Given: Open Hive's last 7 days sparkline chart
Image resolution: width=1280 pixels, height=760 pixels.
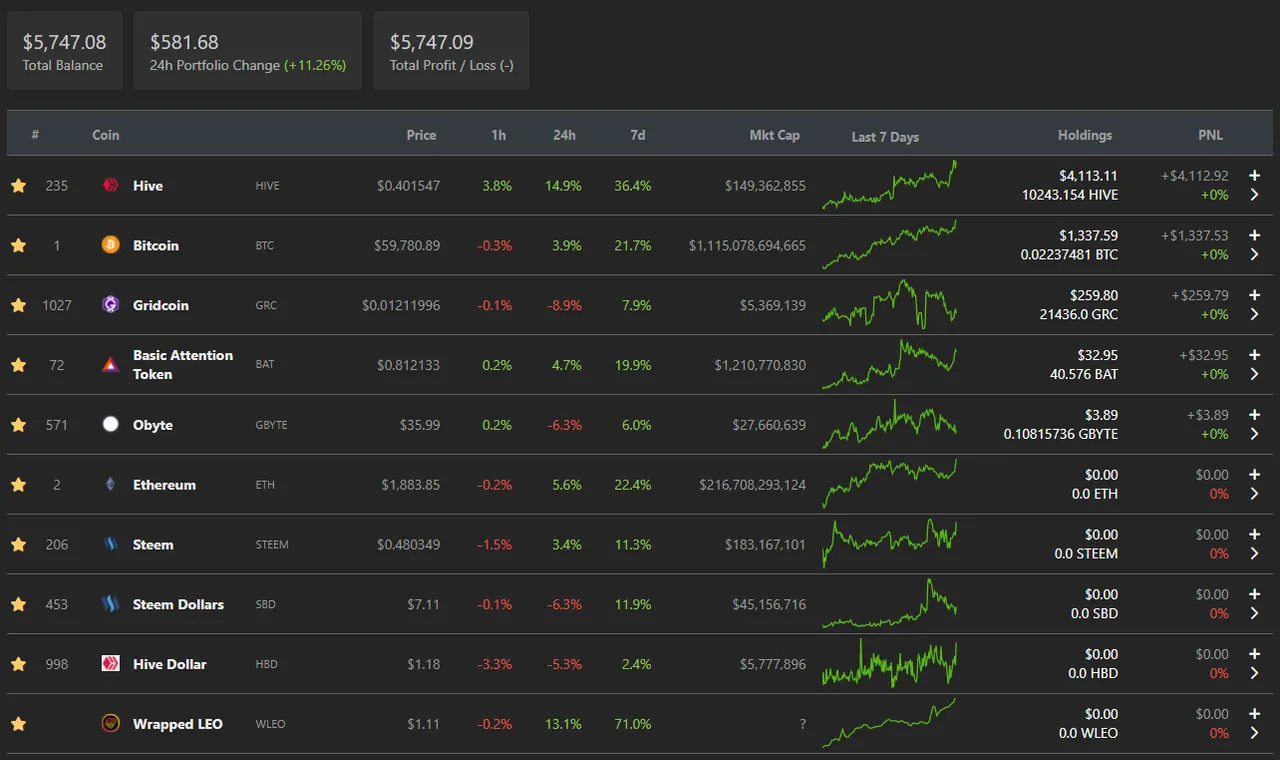Looking at the screenshot, I should (889, 185).
